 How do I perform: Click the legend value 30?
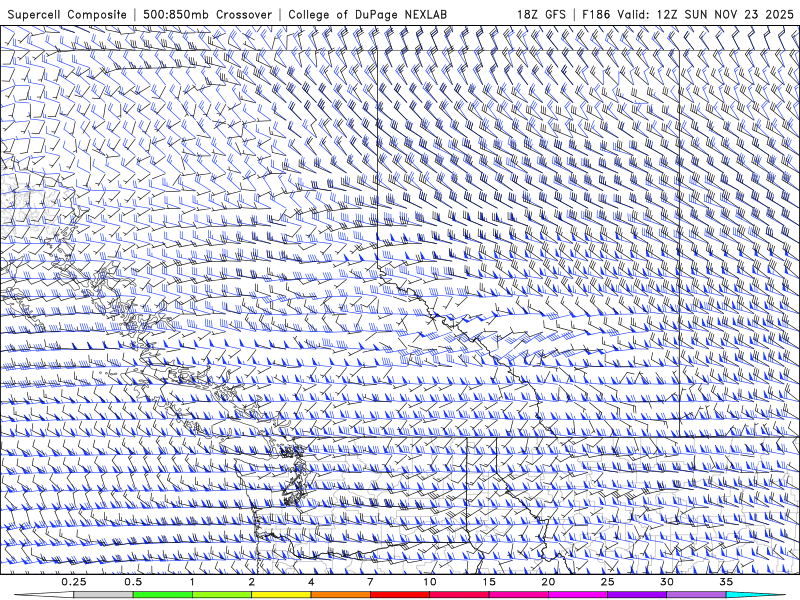coord(666,582)
